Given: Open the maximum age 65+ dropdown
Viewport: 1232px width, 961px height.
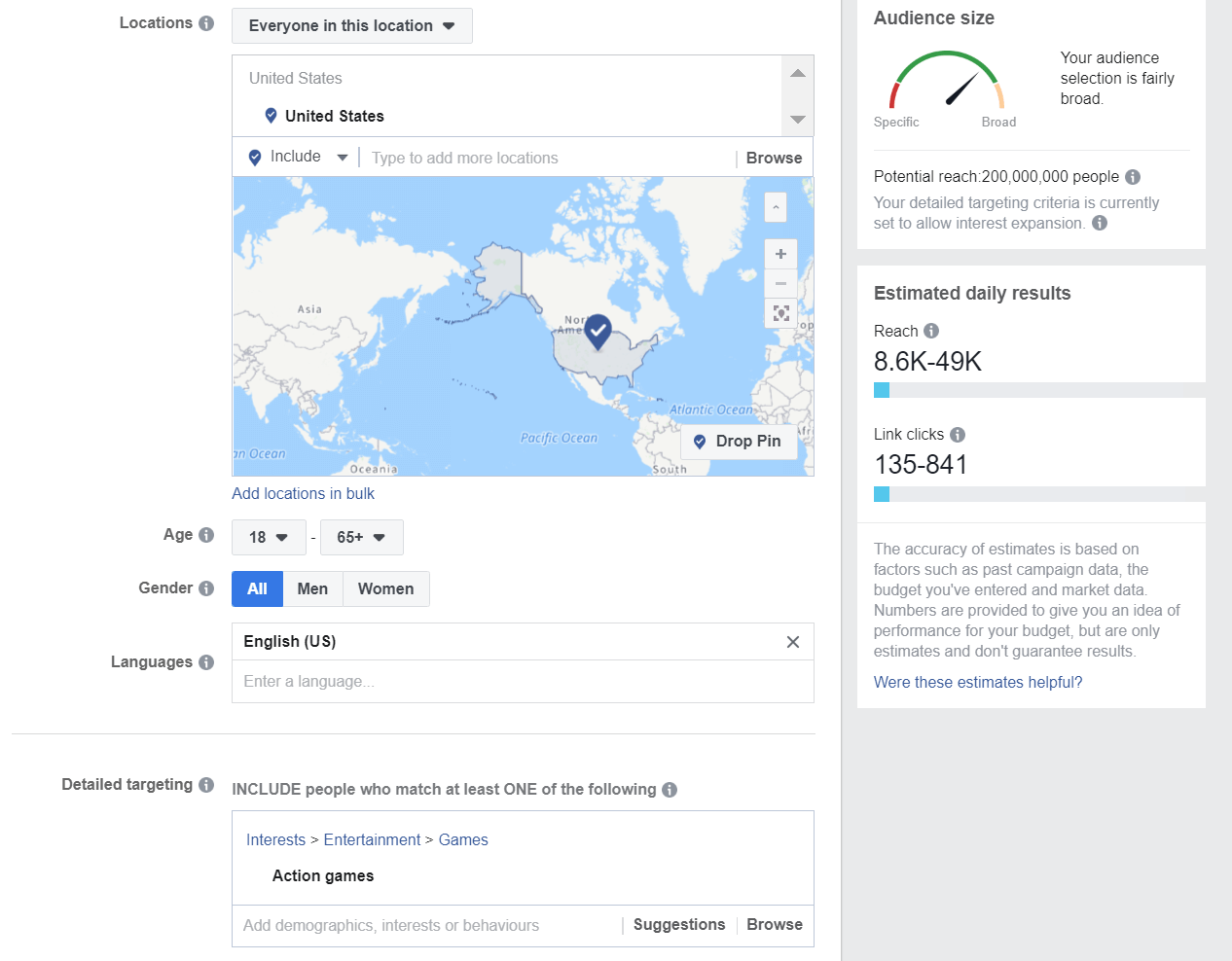Looking at the screenshot, I should point(361,538).
